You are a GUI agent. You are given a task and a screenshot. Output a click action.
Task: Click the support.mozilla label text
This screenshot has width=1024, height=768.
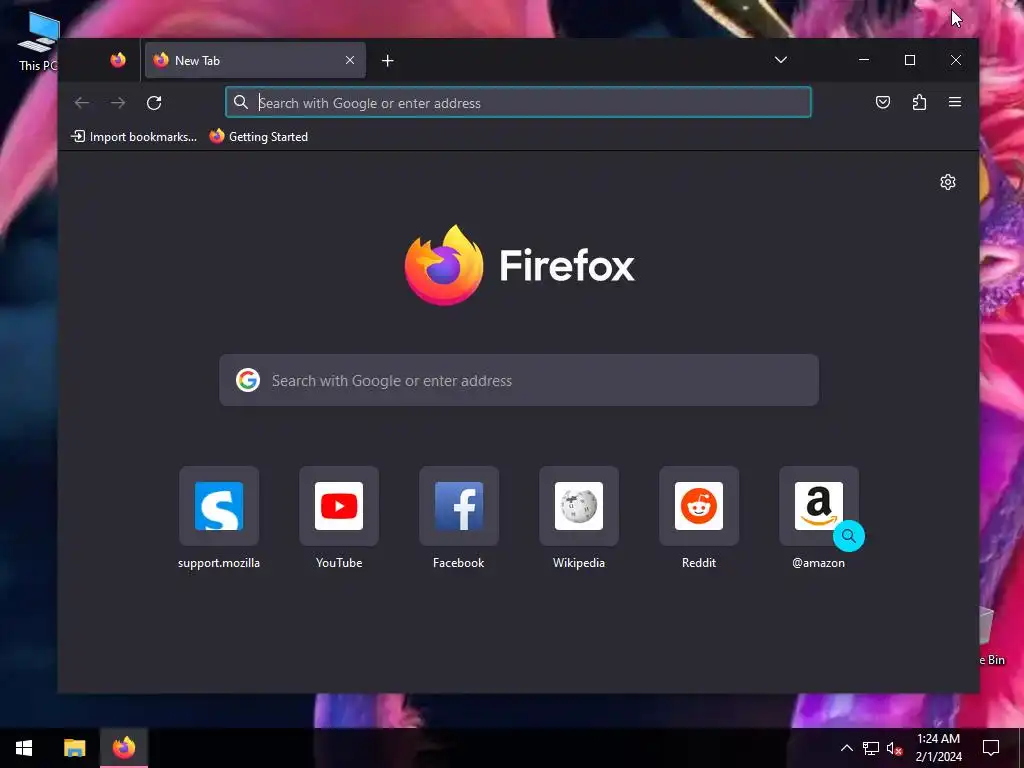click(219, 563)
